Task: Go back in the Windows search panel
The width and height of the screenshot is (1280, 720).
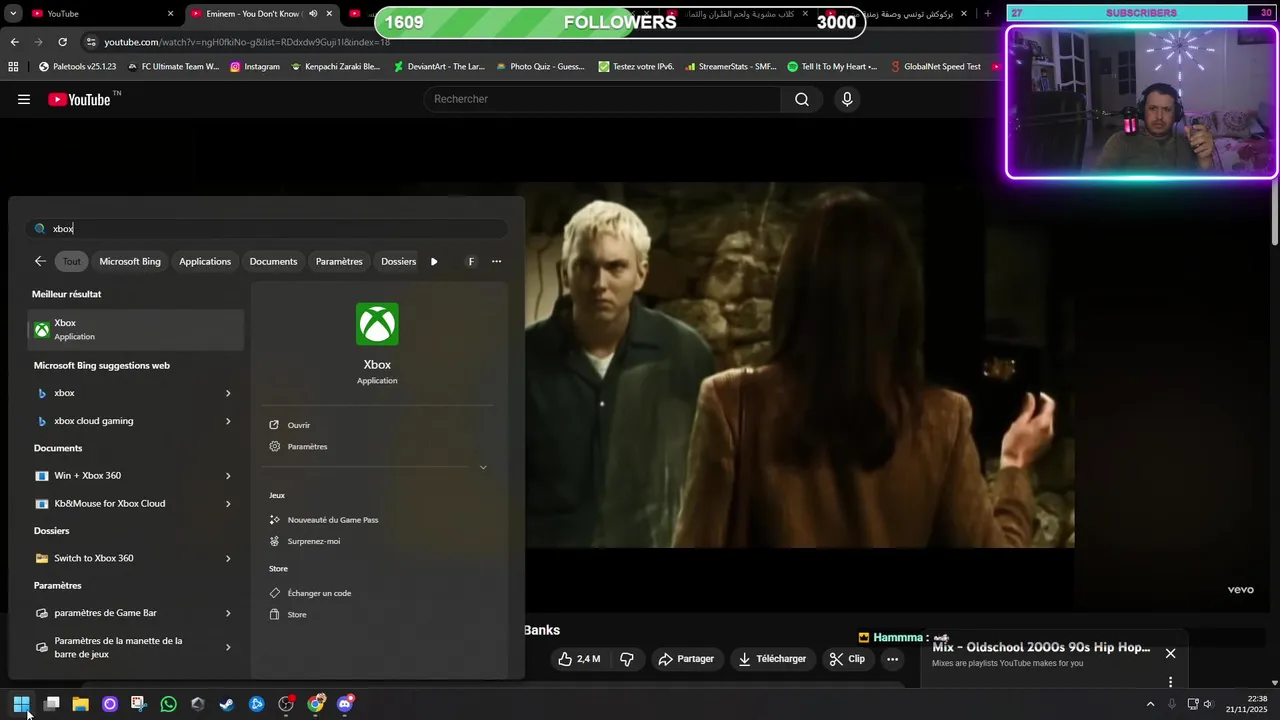Action: click(40, 261)
